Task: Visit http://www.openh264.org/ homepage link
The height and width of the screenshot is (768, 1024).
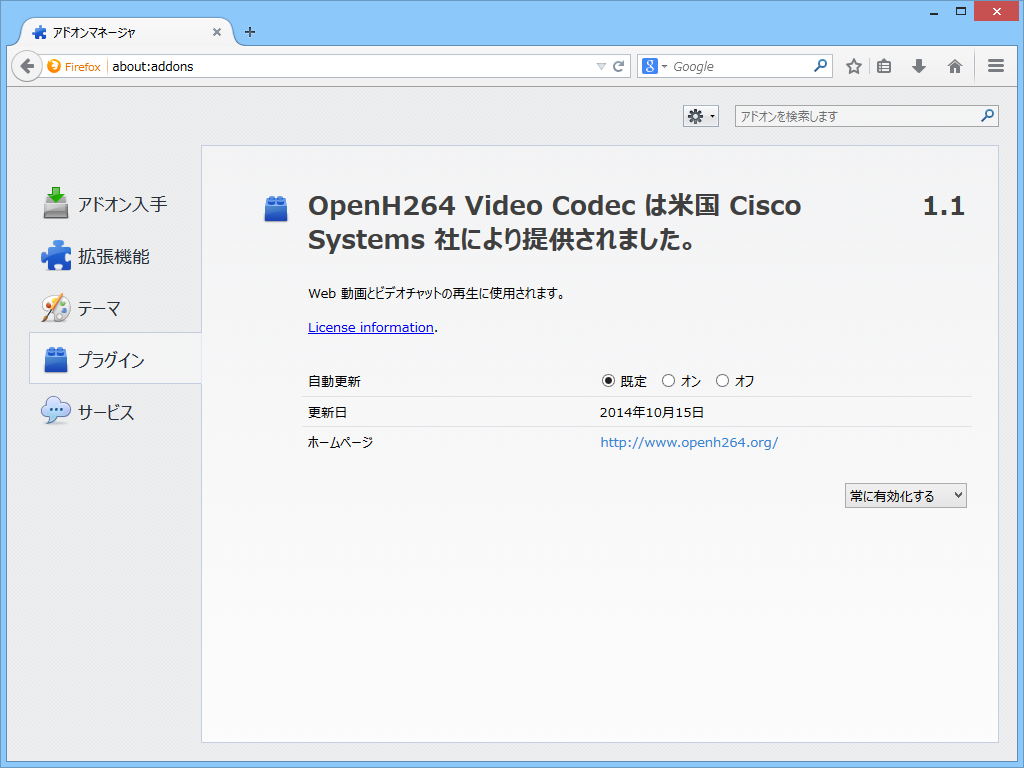Action: pos(688,441)
